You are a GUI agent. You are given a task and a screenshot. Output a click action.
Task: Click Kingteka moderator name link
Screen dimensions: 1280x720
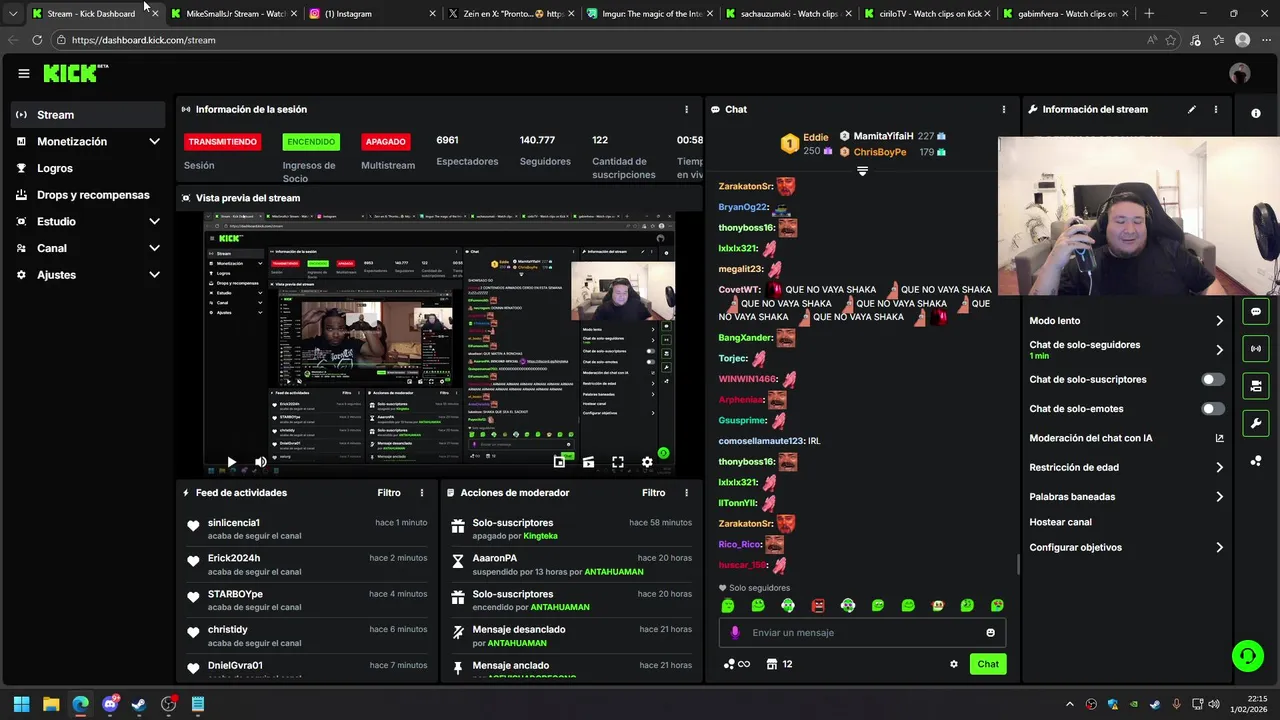pyautogui.click(x=540, y=536)
